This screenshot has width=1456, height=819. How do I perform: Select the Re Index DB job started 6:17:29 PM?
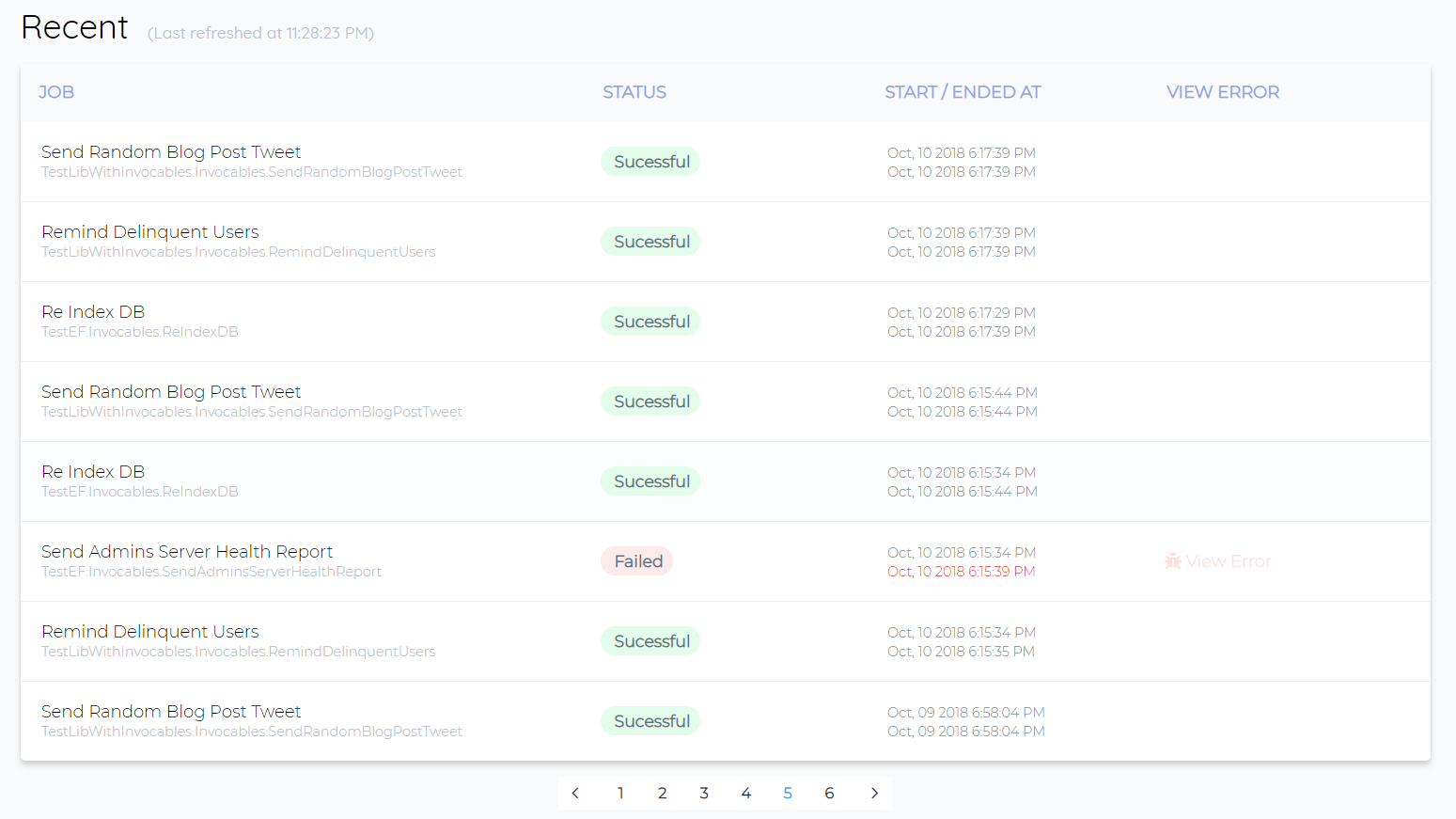click(x=93, y=311)
